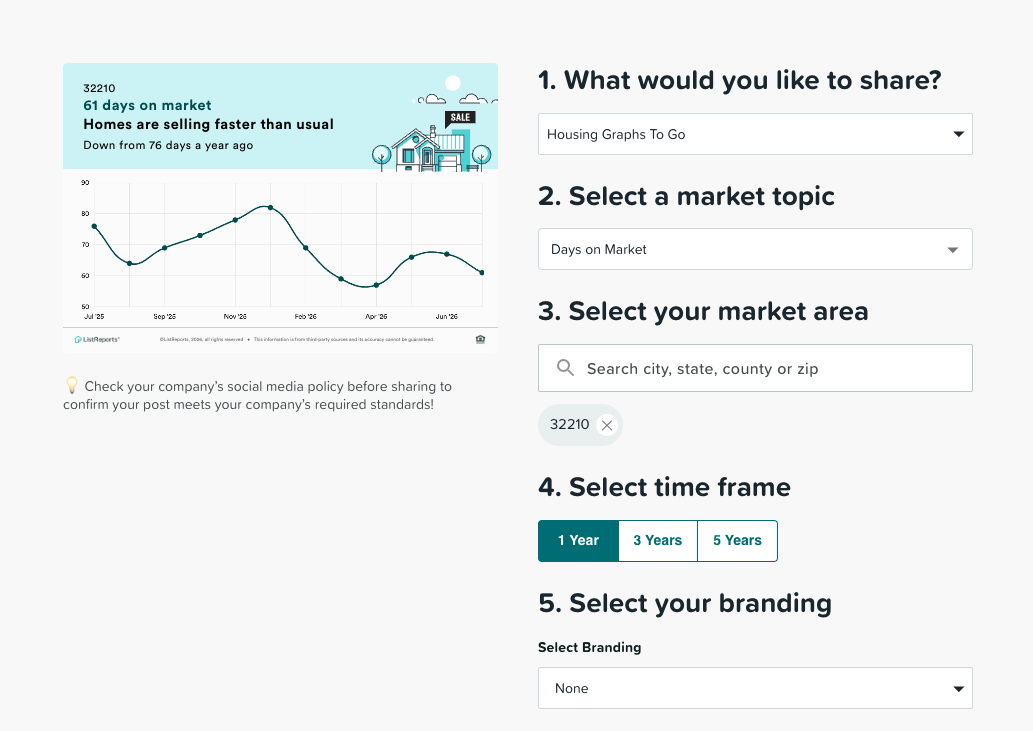
Task: Click the ListReports logo in graph footer
Action: [x=97, y=340]
